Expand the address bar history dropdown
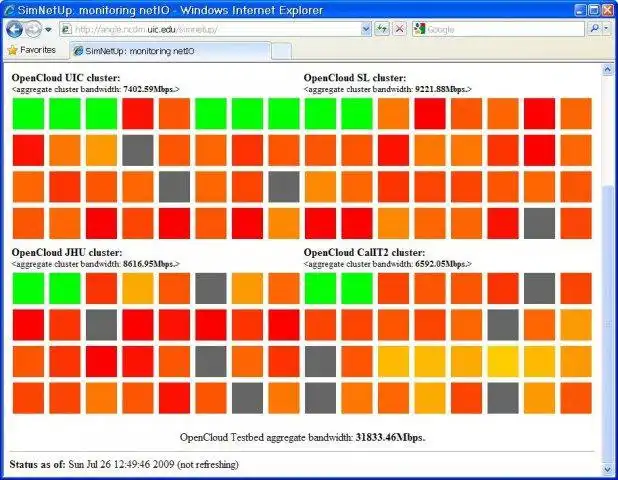Image resolution: width=618 pixels, height=480 pixels. [x=366, y=29]
